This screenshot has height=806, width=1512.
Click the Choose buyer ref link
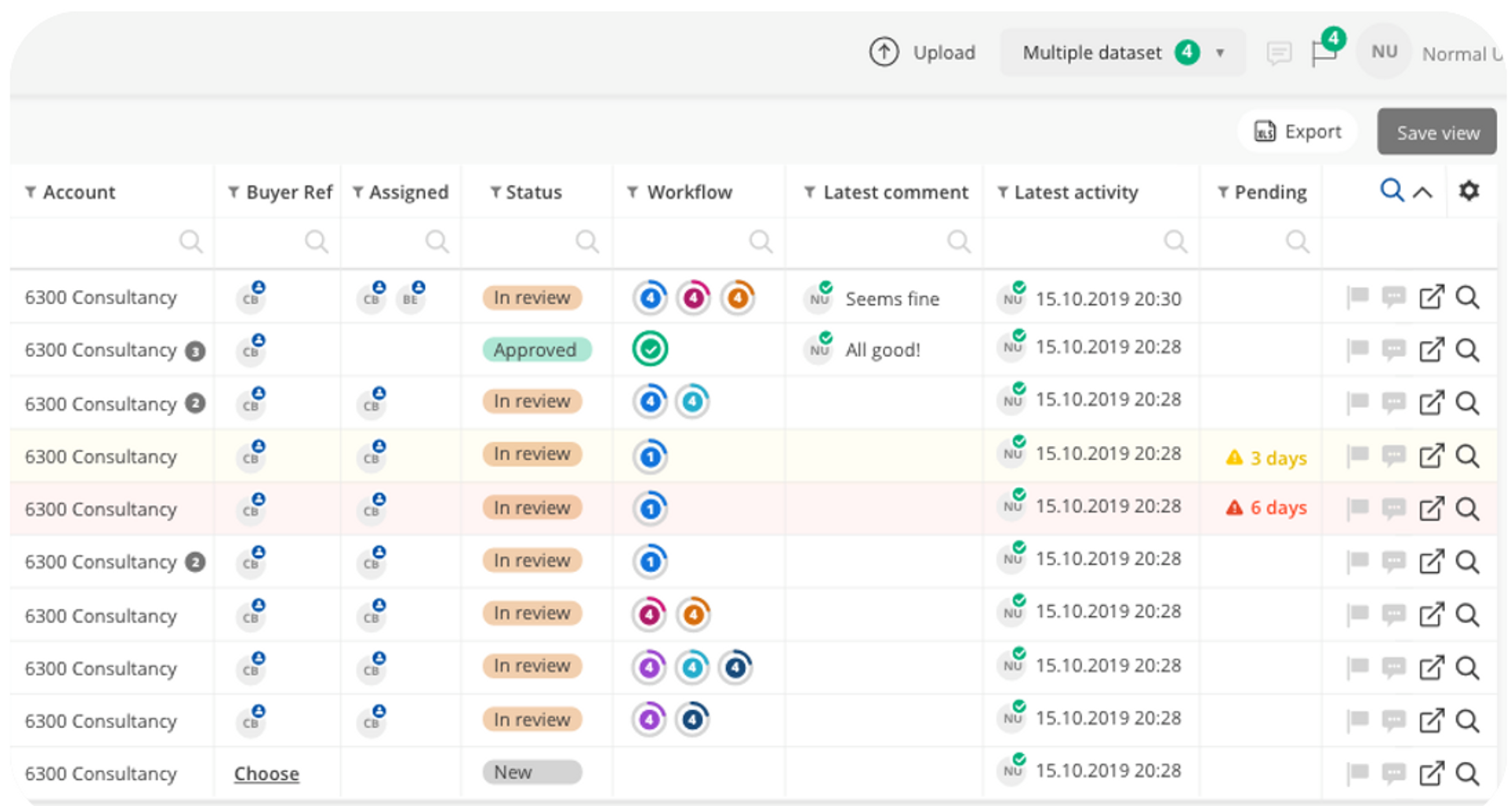tap(266, 774)
